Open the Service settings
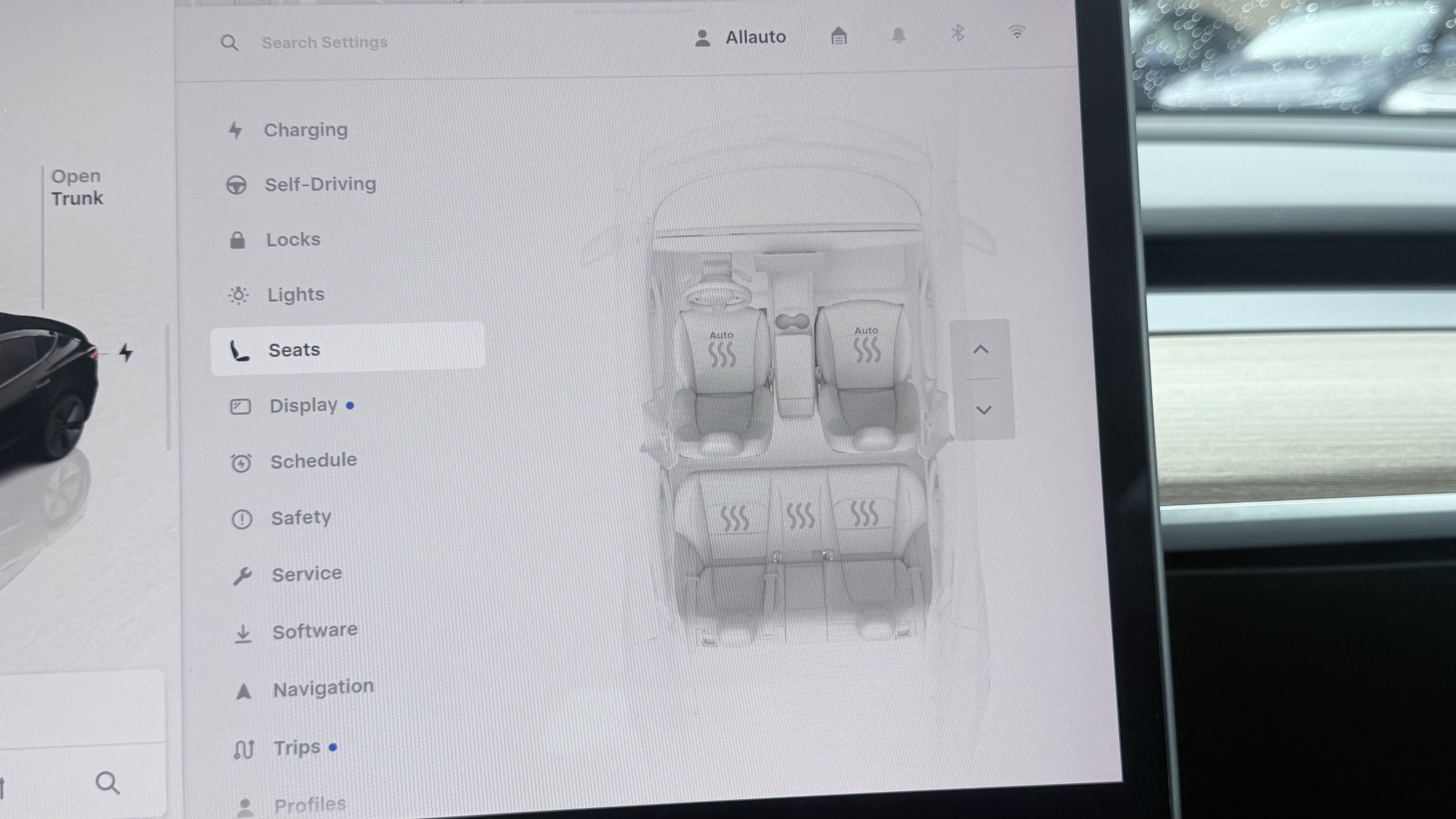Viewport: 1456px width, 819px height. [307, 574]
